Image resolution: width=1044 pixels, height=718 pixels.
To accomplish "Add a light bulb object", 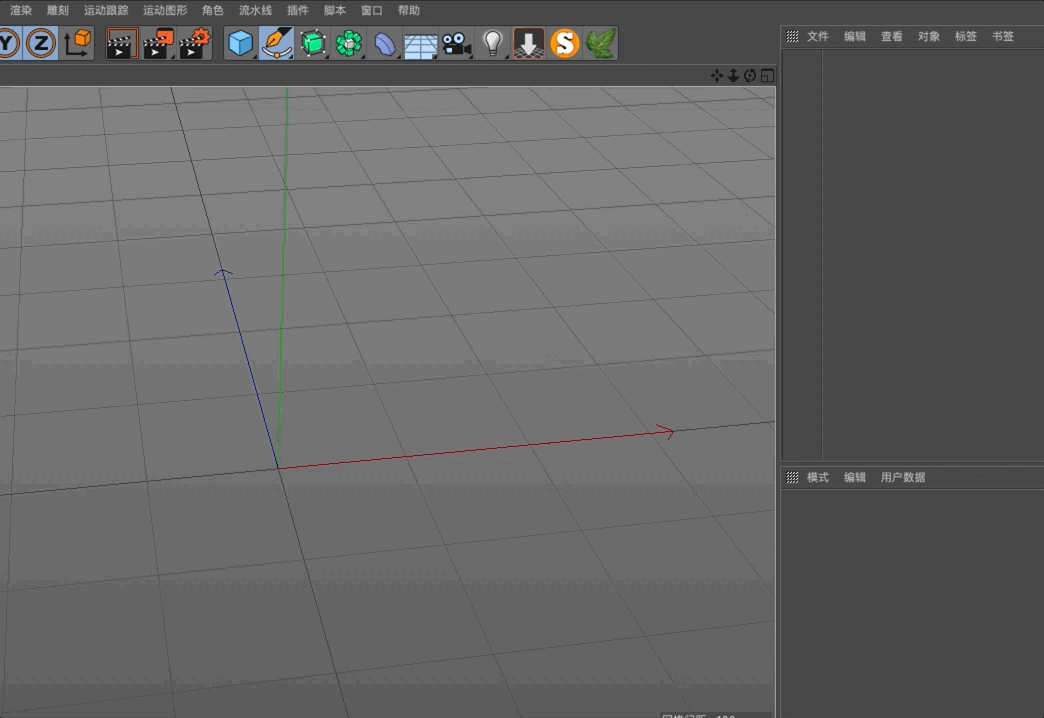I will click(x=493, y=43).
